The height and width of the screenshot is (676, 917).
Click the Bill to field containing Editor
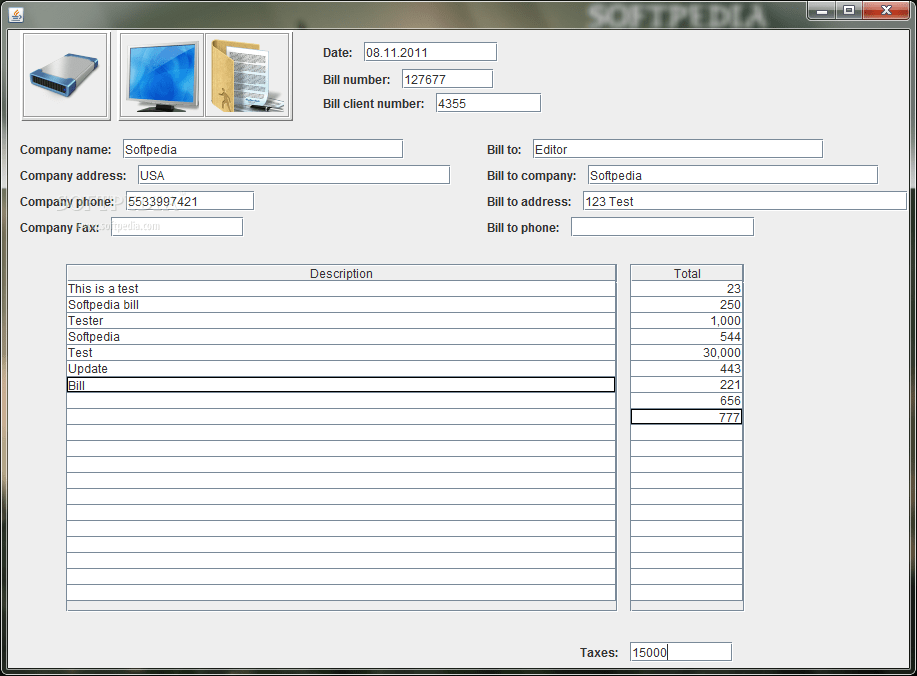coord(678,149)
